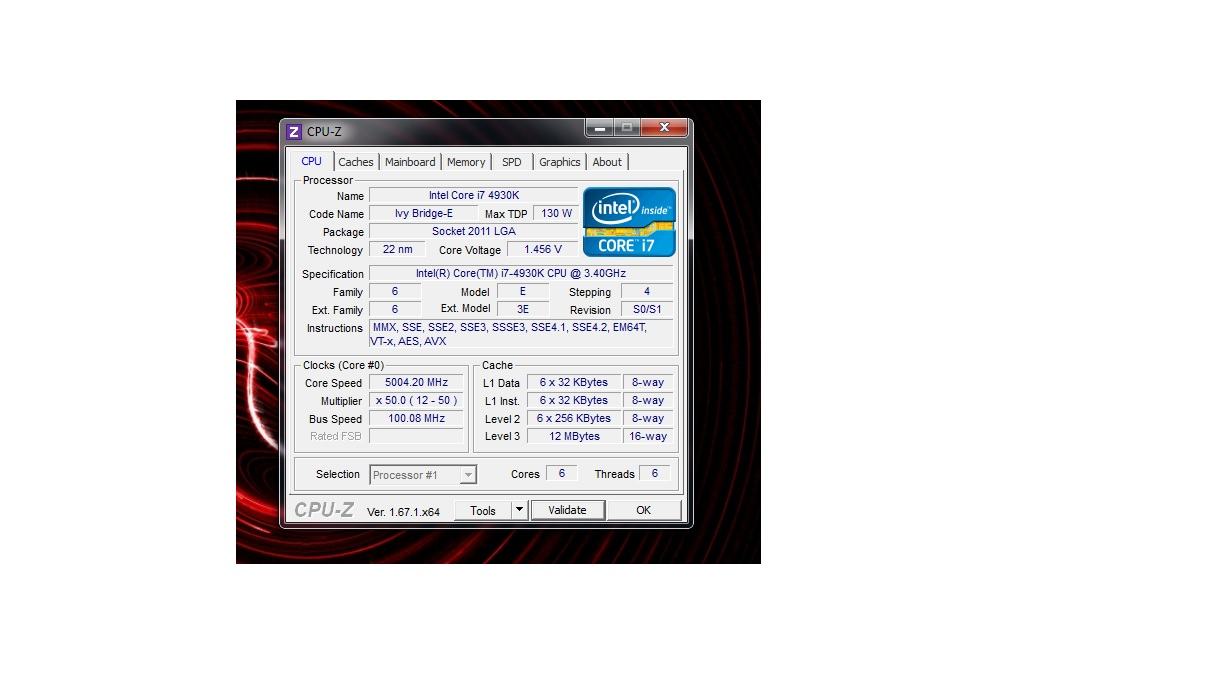Viewport: 1228px width, 691px height.
Task: Expand the Tools dropdown arrow
Action: pyautogui.click(x=520, y=510)
